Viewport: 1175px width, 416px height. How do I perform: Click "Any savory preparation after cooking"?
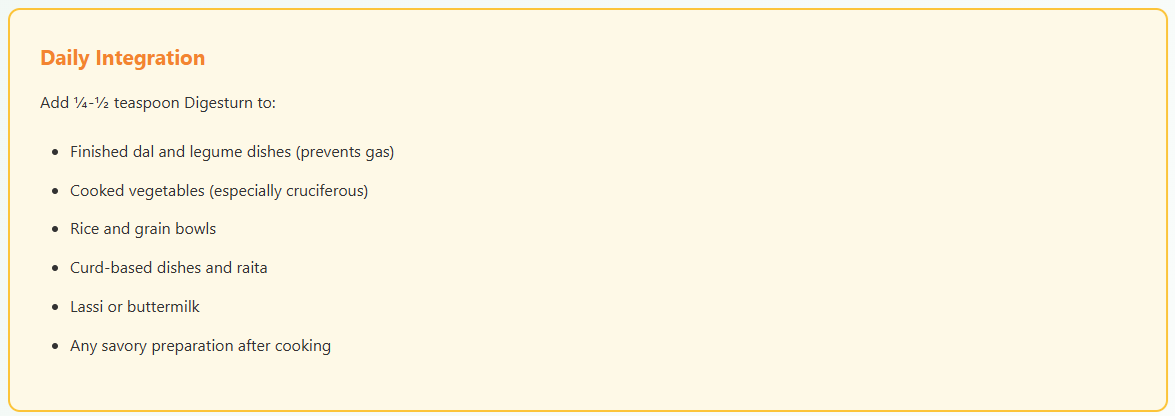tap(200, 346)
